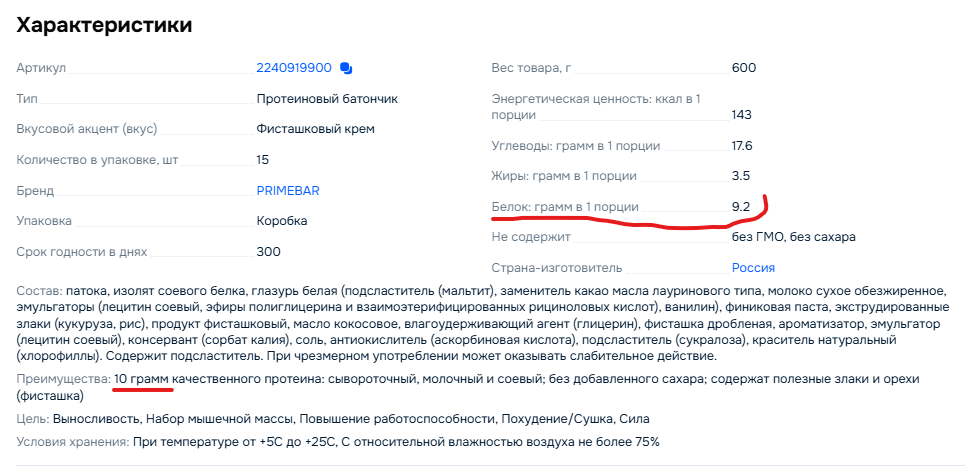Click the Преимущества label
The image size is (965, 467).
tap(63, 380)
